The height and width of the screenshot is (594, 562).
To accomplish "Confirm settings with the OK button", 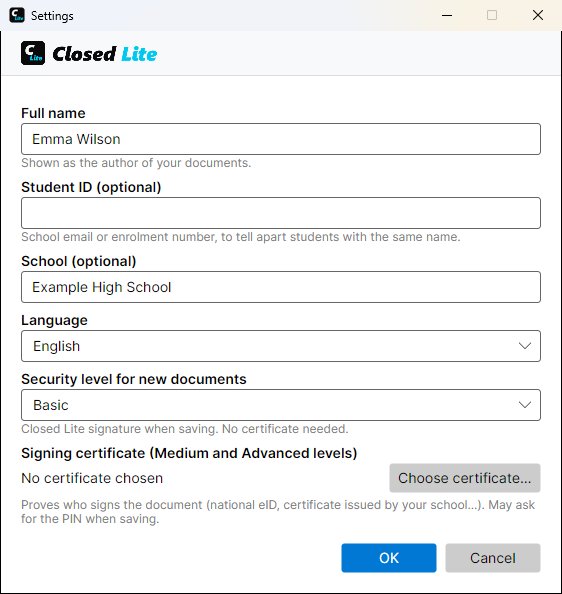I will click(389, 558).
